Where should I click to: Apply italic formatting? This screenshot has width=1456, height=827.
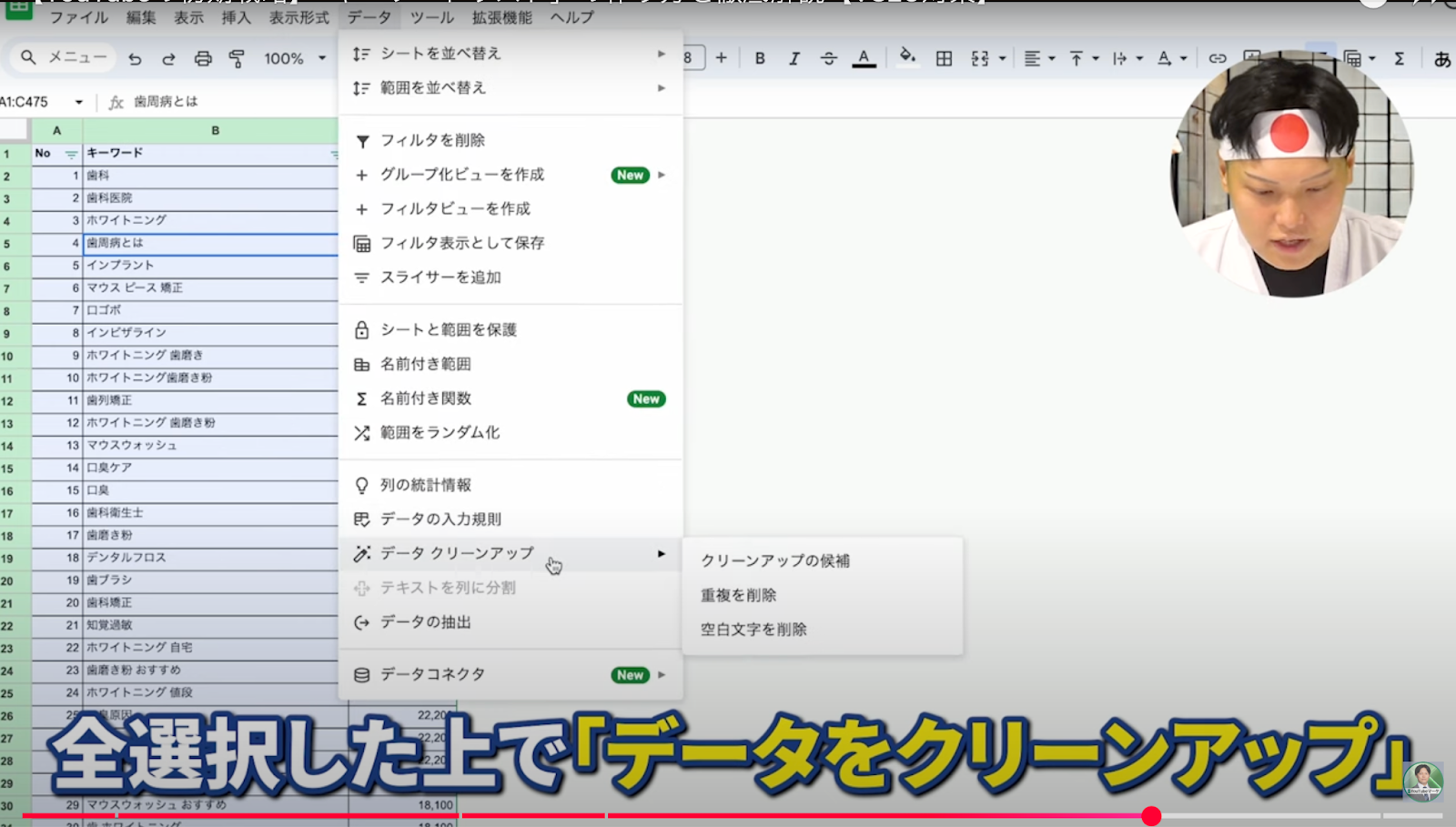click(794, 58)
